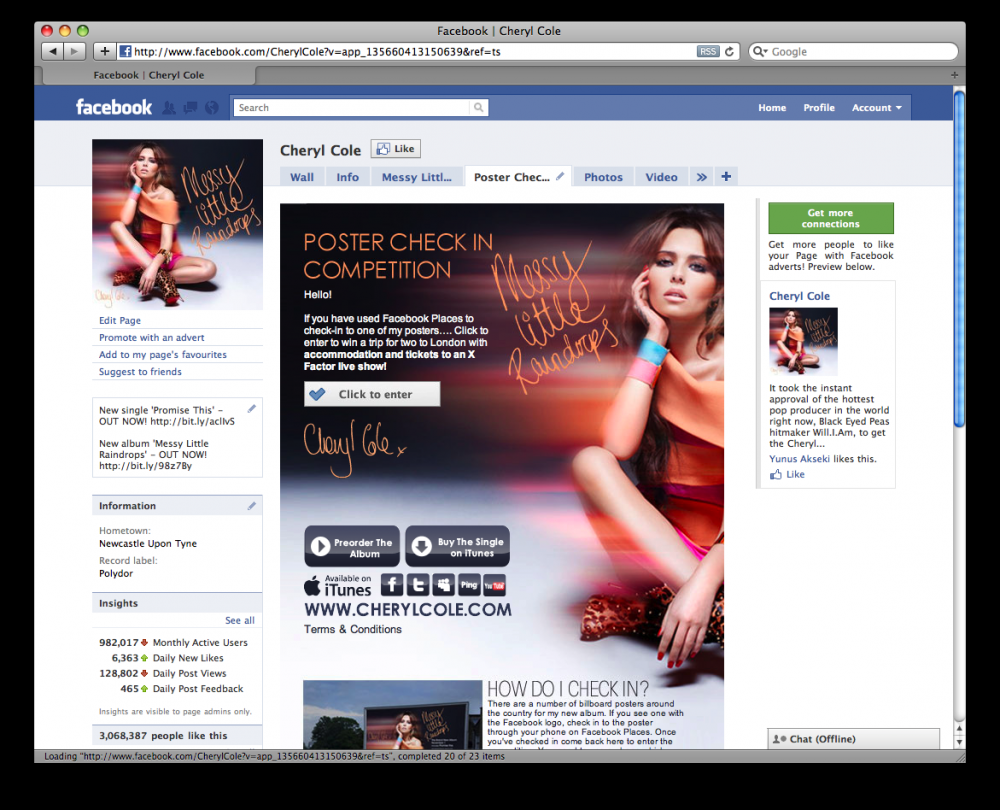The width and height of the screenshot is (1000, 810).
Task: Click the blue vertical scrollbar thumb
Action: tap(959, 258)
